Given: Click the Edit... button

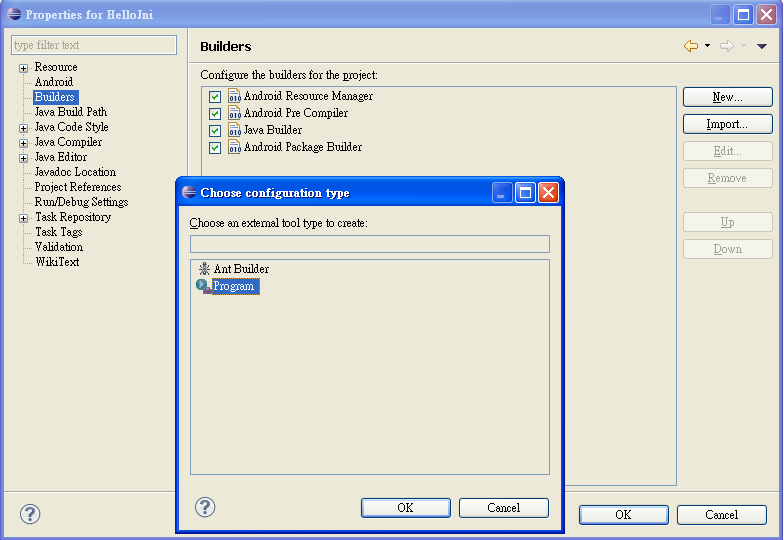Looking at the screenshot, I should click(728, 151).
